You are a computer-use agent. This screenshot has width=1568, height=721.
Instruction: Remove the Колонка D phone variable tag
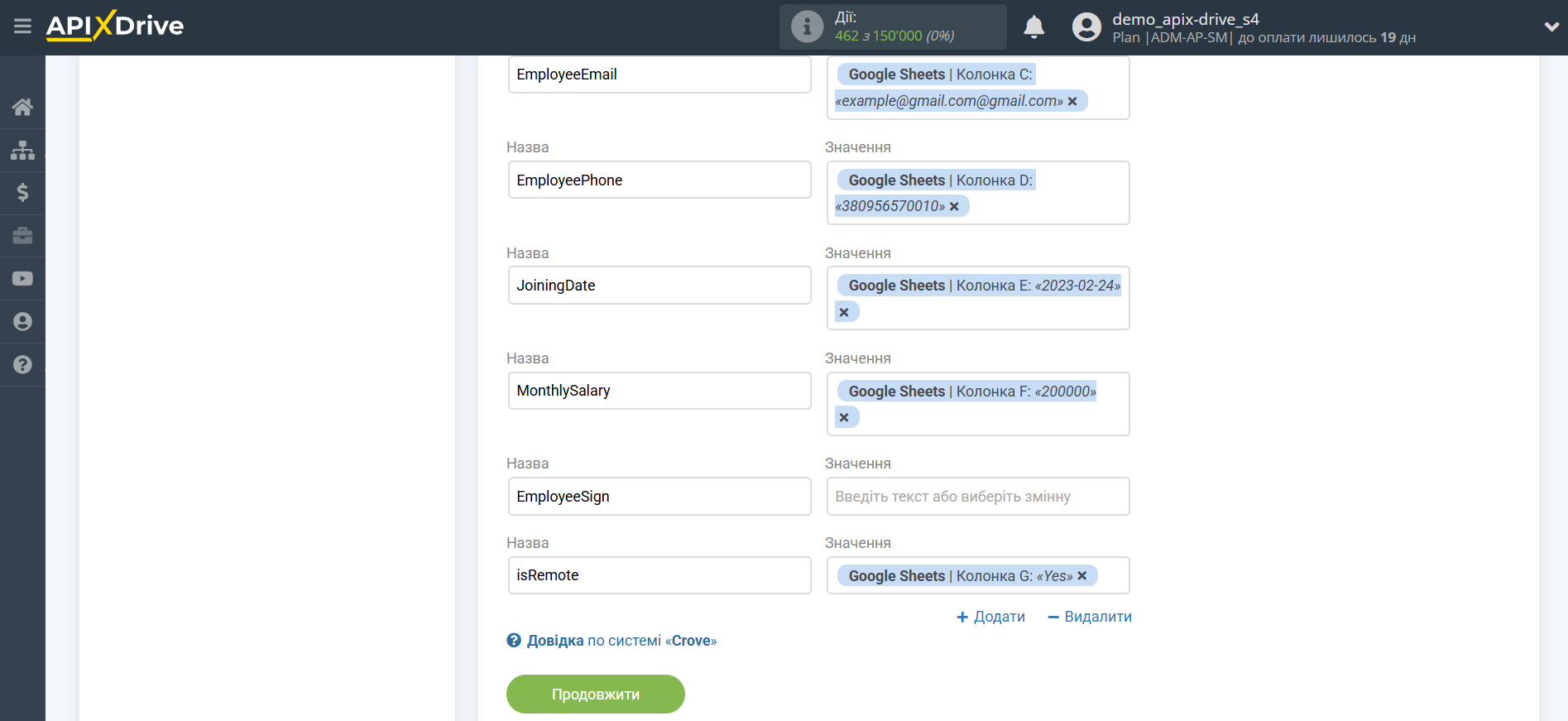954,206
